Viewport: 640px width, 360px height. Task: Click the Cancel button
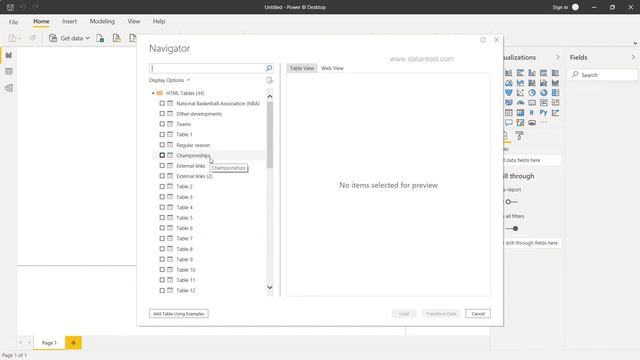tap(478, 314)
